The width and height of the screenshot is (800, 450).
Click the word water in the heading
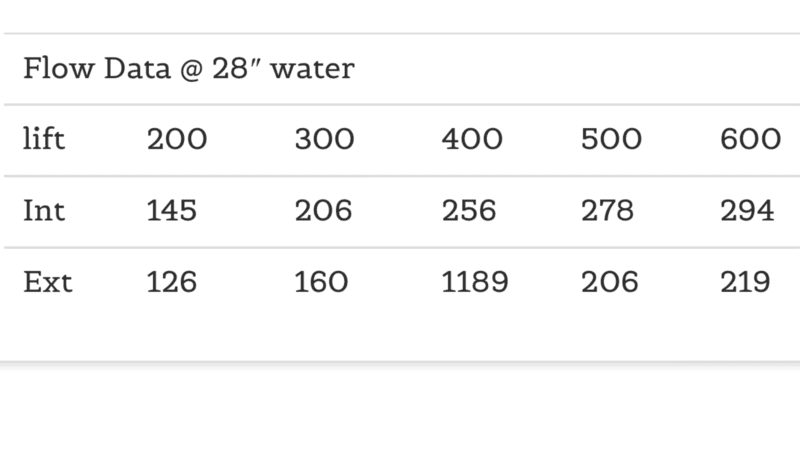[x=312, y=69]
